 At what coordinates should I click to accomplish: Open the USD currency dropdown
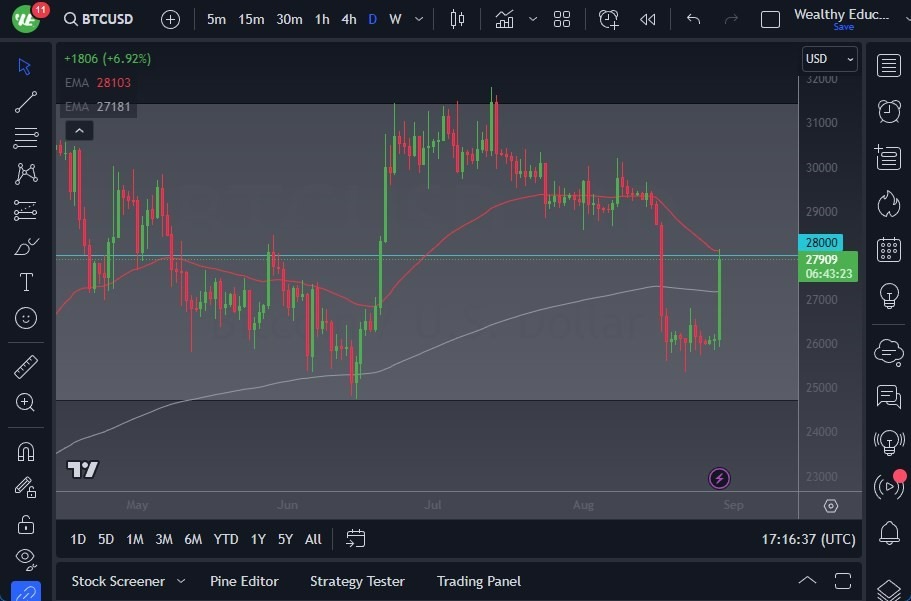point(829,58)
